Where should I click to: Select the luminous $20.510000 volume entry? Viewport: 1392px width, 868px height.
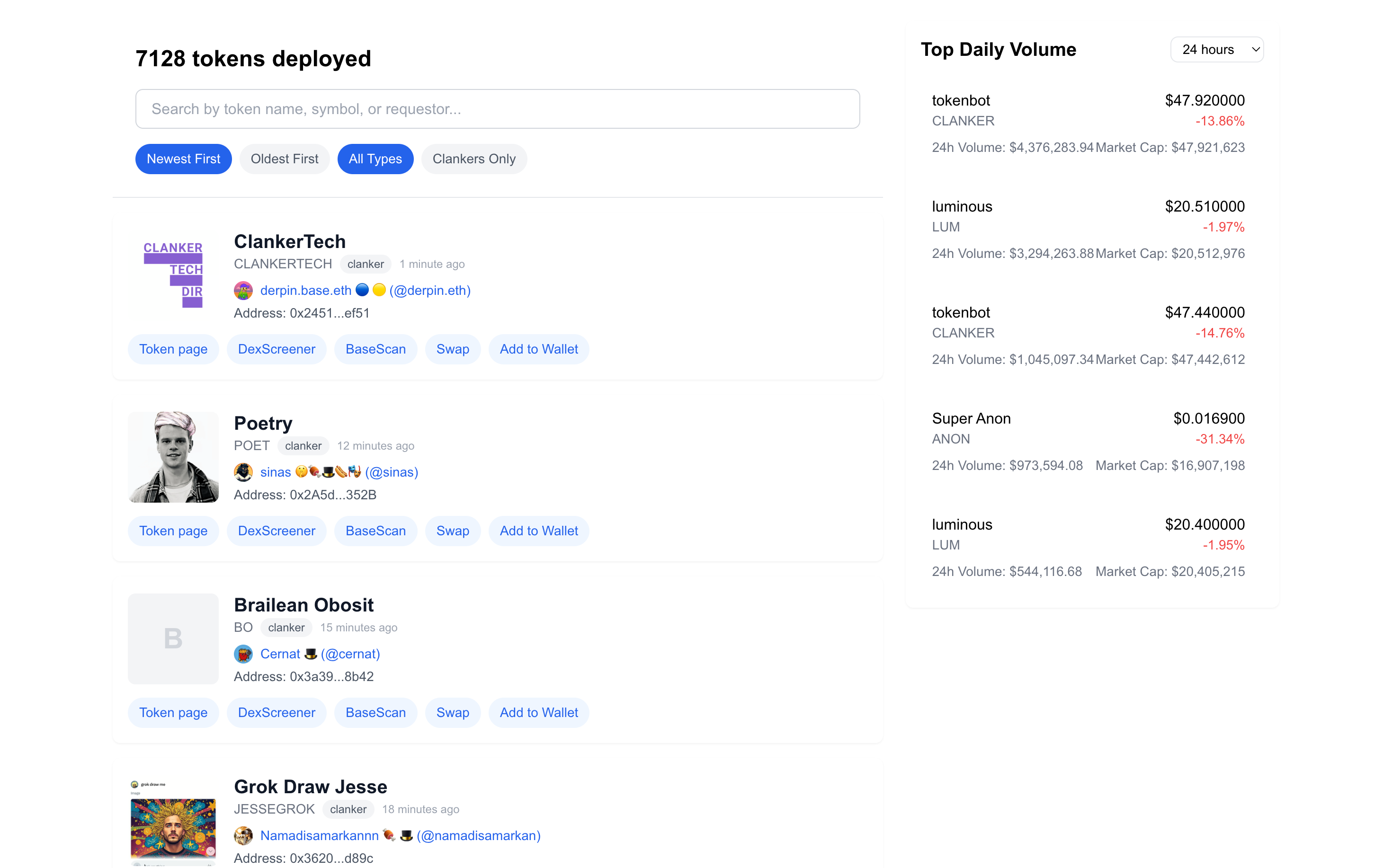(1088, 230)
